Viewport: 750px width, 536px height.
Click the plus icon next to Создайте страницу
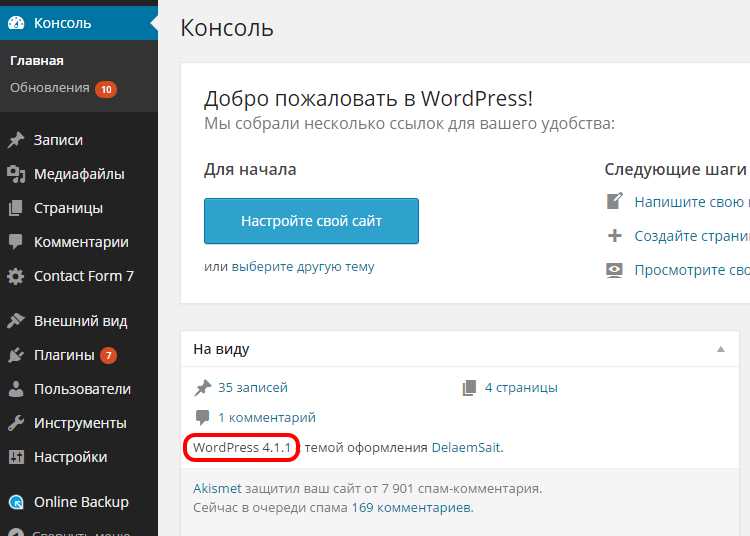click(x=615, y=236)
